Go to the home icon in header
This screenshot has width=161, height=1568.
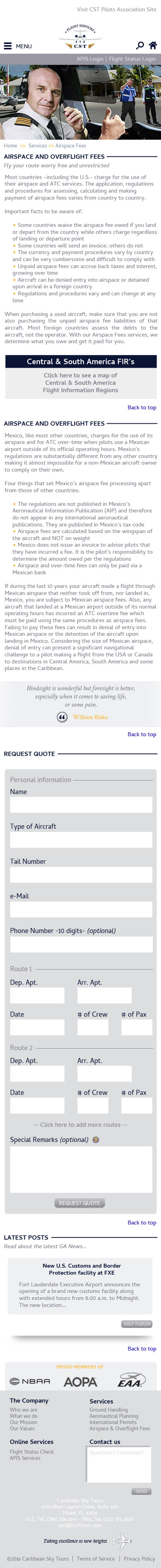pyautogui.click(x=153, y=46)
